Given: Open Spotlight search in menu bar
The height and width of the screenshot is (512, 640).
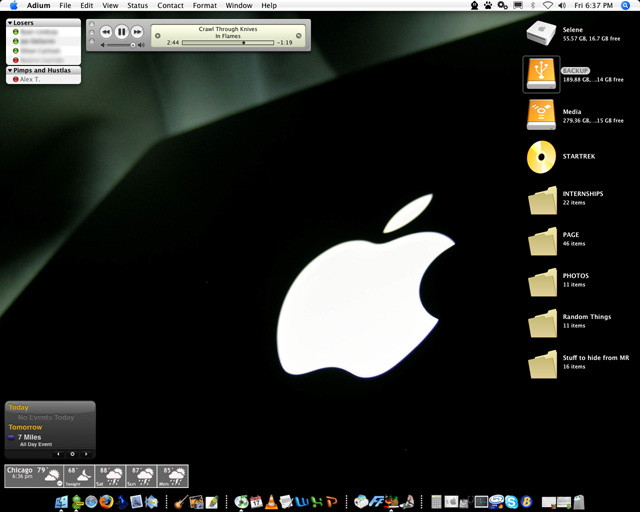Looking at the screenshot, I should [x=625, y=5].
